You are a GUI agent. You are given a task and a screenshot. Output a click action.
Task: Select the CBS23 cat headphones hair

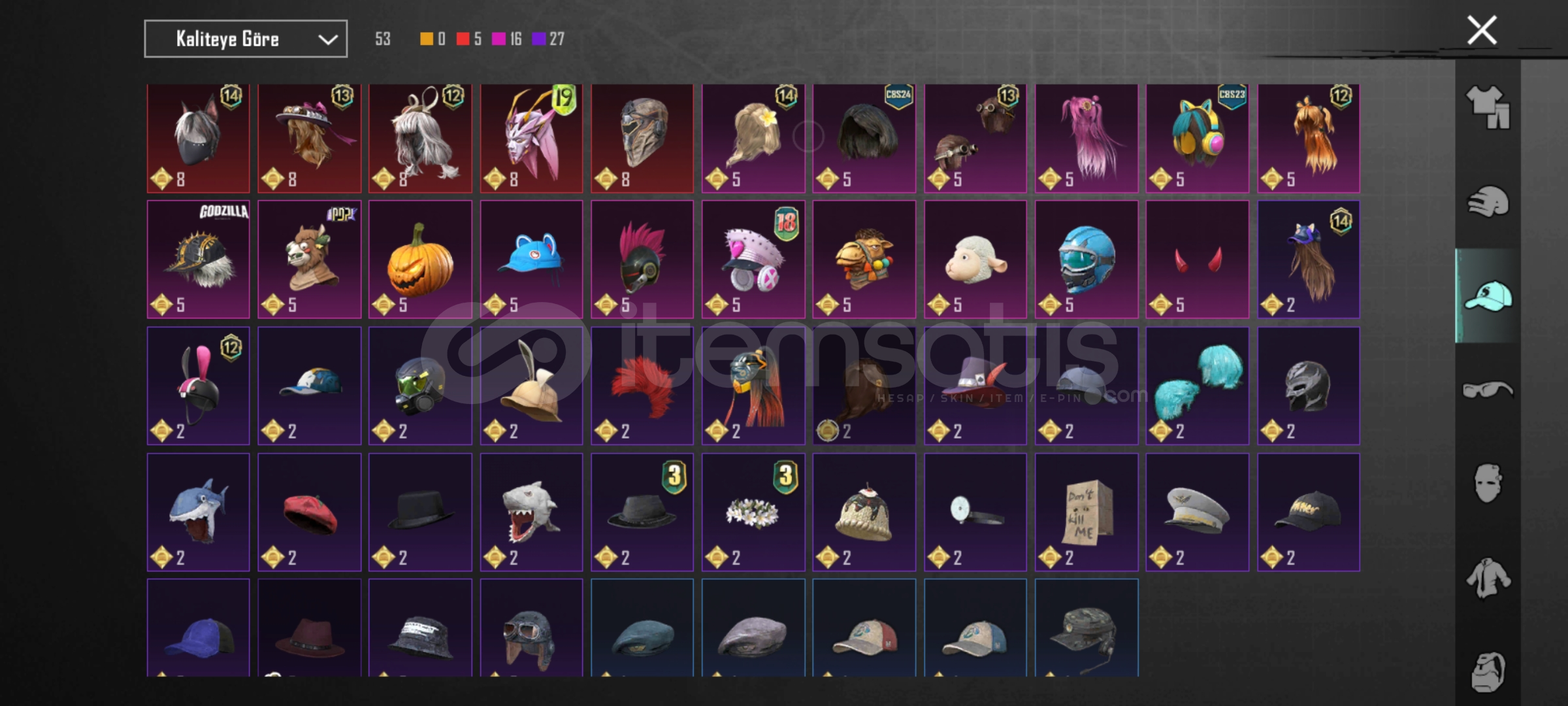[x=1197, y=138]
